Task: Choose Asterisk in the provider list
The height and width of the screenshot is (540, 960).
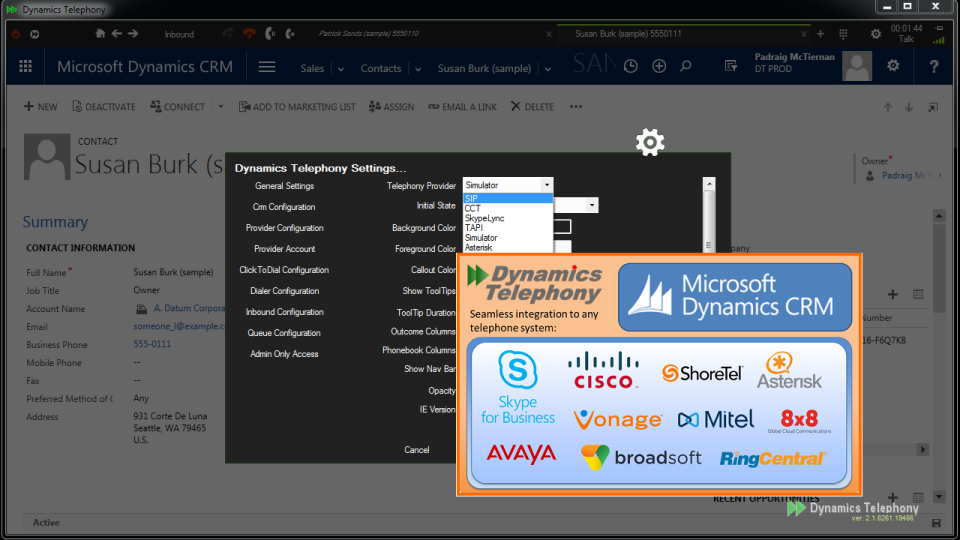Action: (x=508, y=247)
